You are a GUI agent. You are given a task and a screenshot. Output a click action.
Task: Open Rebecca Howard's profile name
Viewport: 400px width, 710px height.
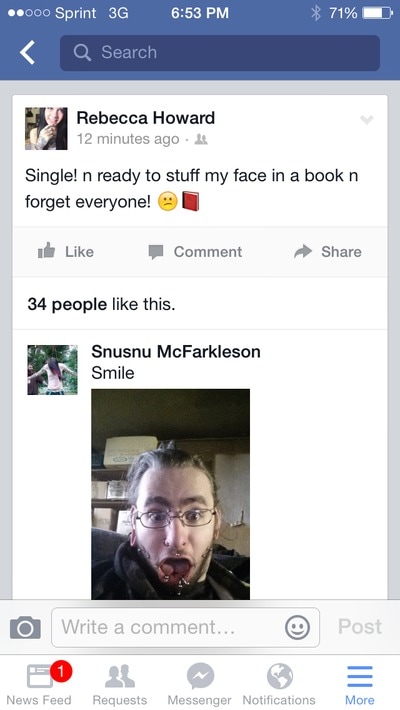[145, 118]
